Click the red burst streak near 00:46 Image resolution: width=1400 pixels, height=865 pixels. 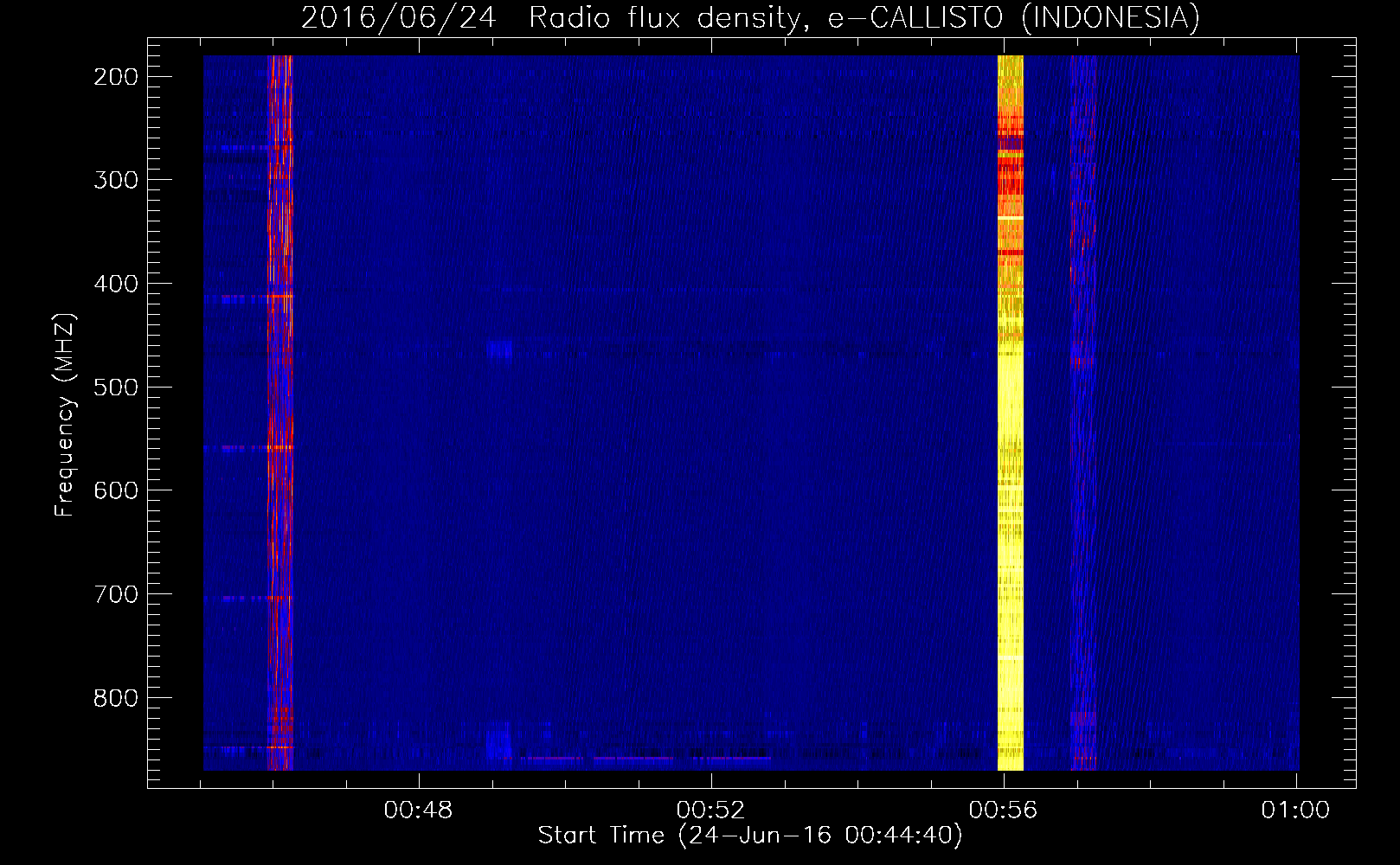(x=280, y=413)
